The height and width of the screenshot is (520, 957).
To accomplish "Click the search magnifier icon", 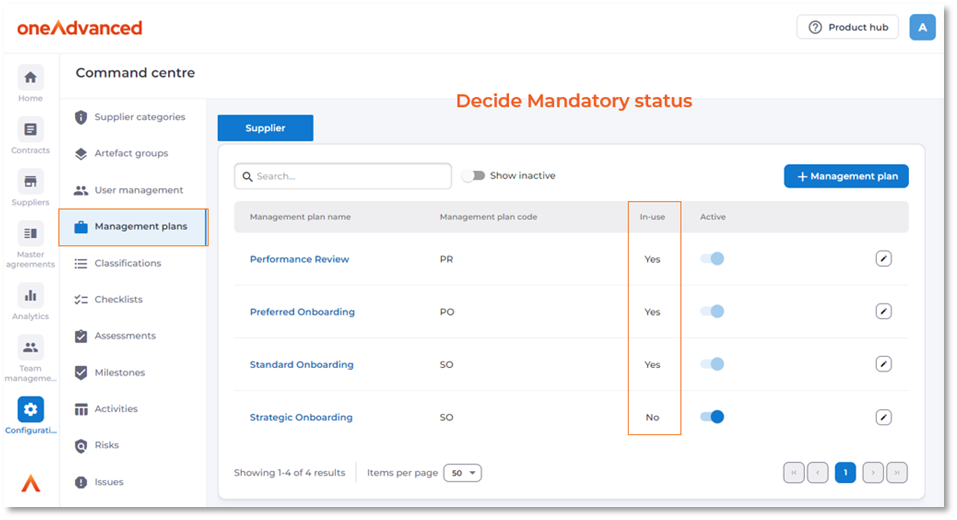I will tap(247, 176).
